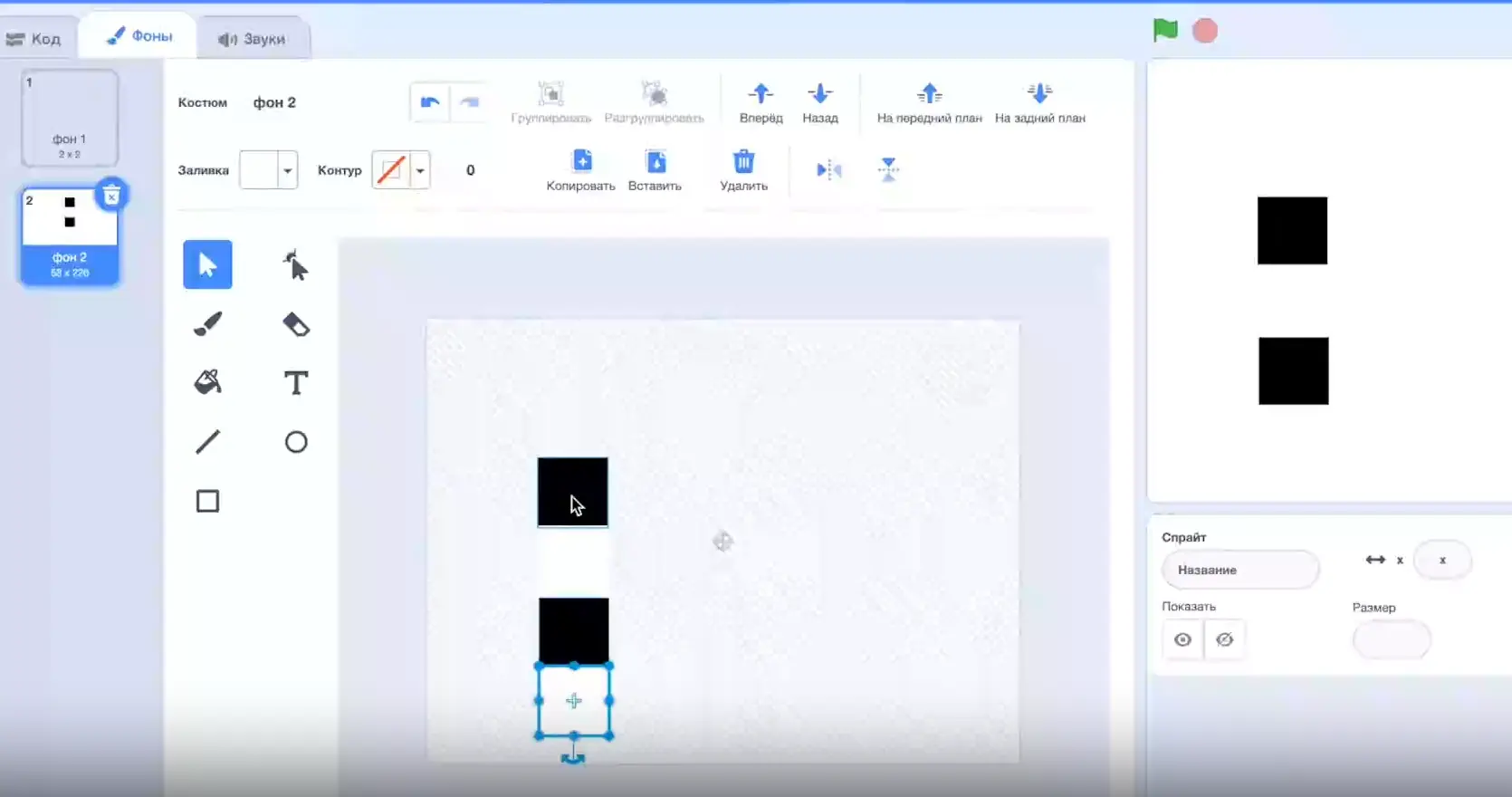The width and height of the screenshot is (1512, 797).
Task: Click the sprite Название name field
Action: [x=1240, y=570]
